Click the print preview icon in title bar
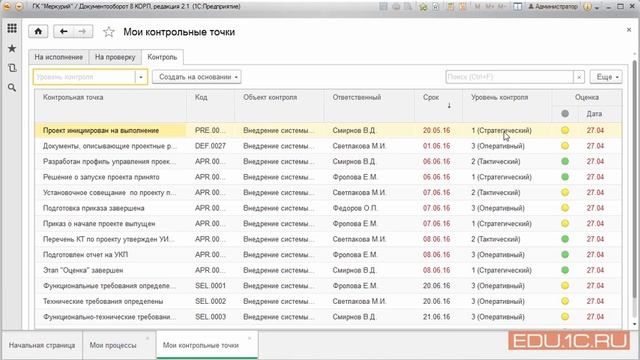The height and width of the screenshot is (360, 640). click(x=408, y=7)
